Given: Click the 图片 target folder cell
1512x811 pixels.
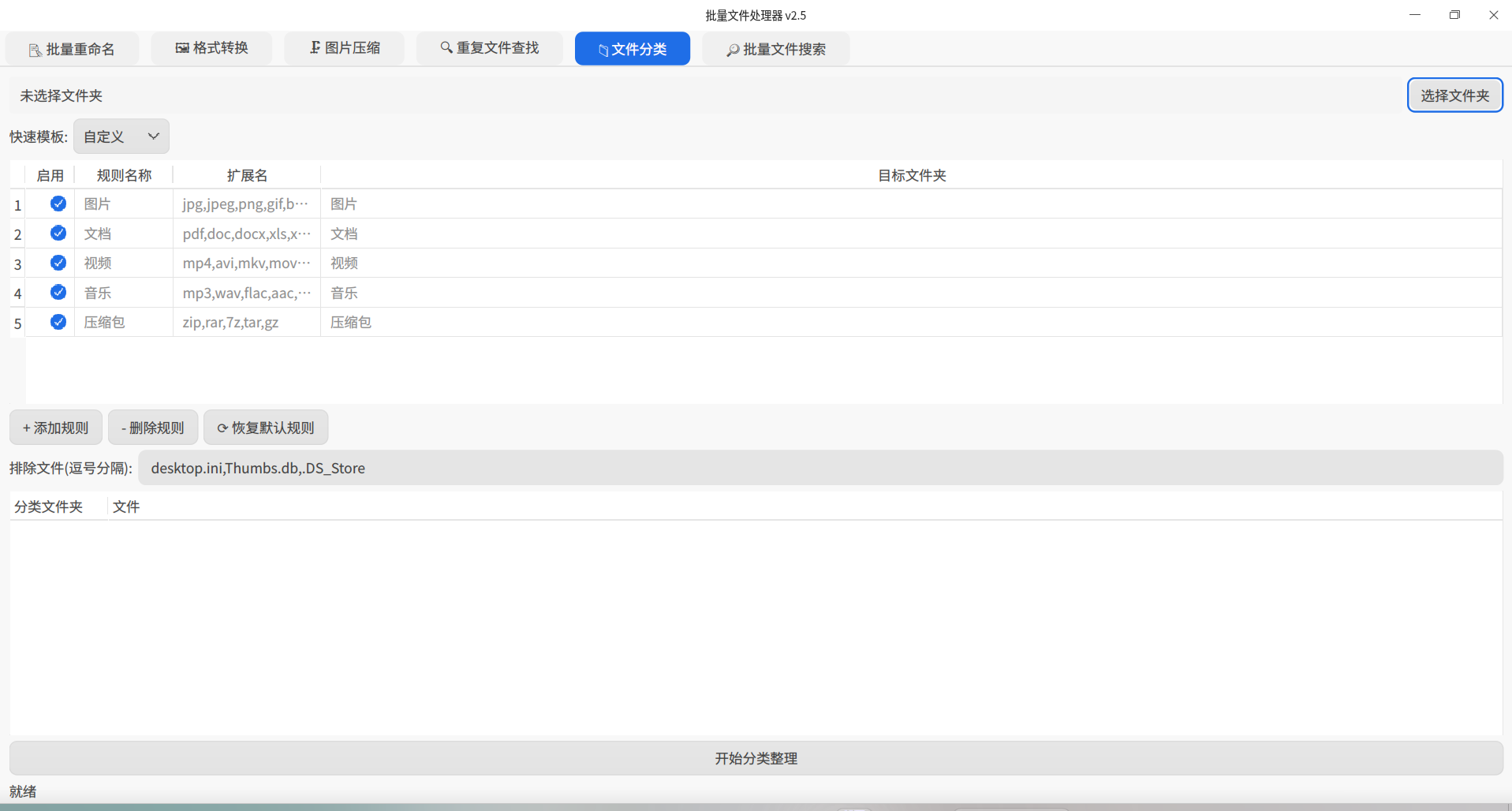Looking at the screenshot, I should pyautogui.click(x=911, y=204).
